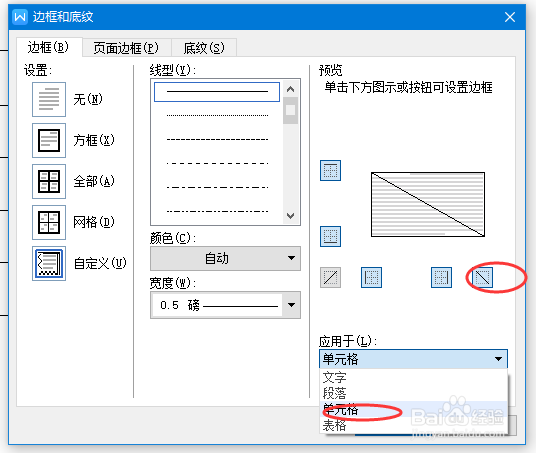Select the short dashed line style

217,139
